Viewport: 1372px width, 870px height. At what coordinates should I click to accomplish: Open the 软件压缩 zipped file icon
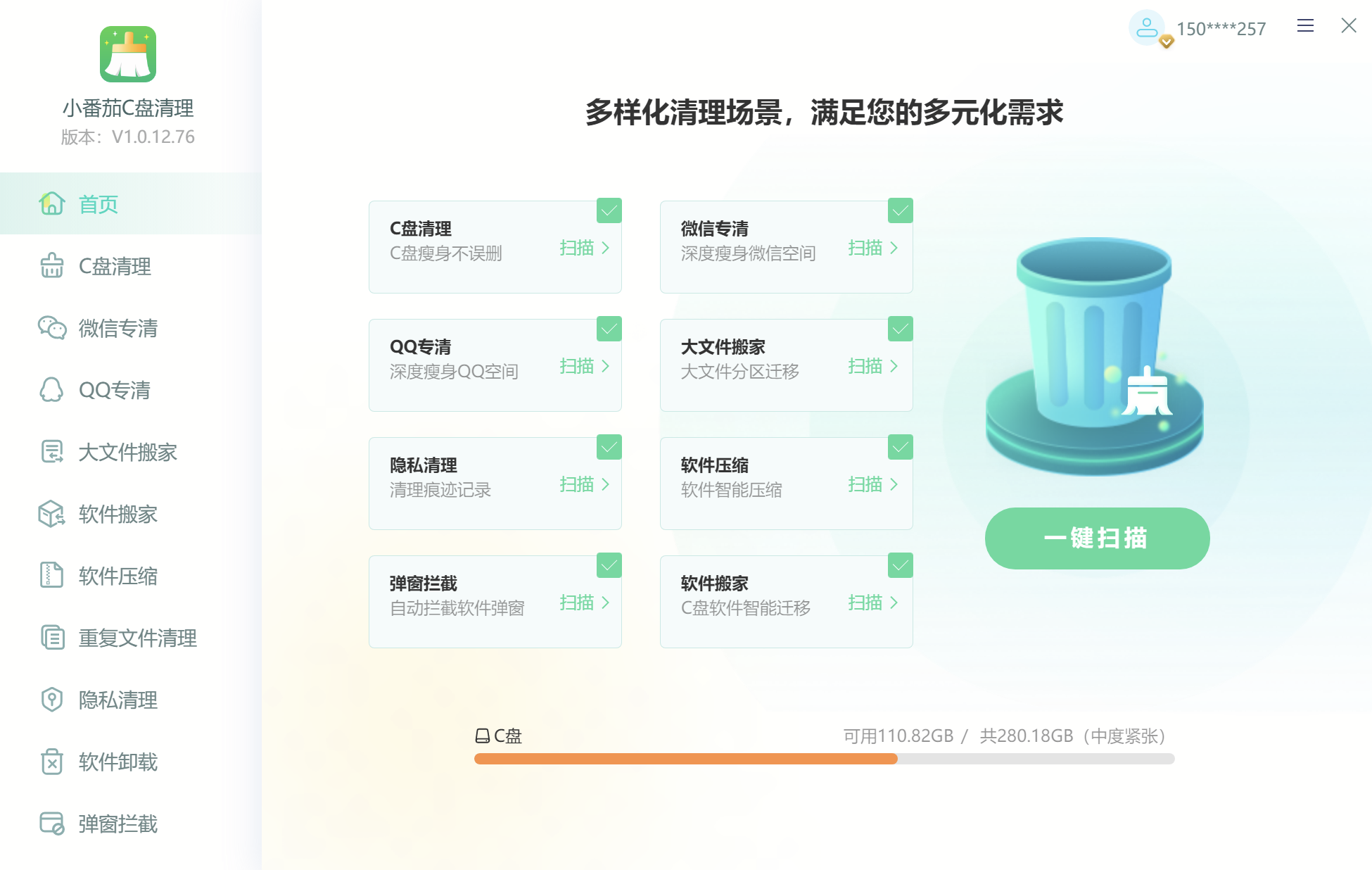(52, 576)
